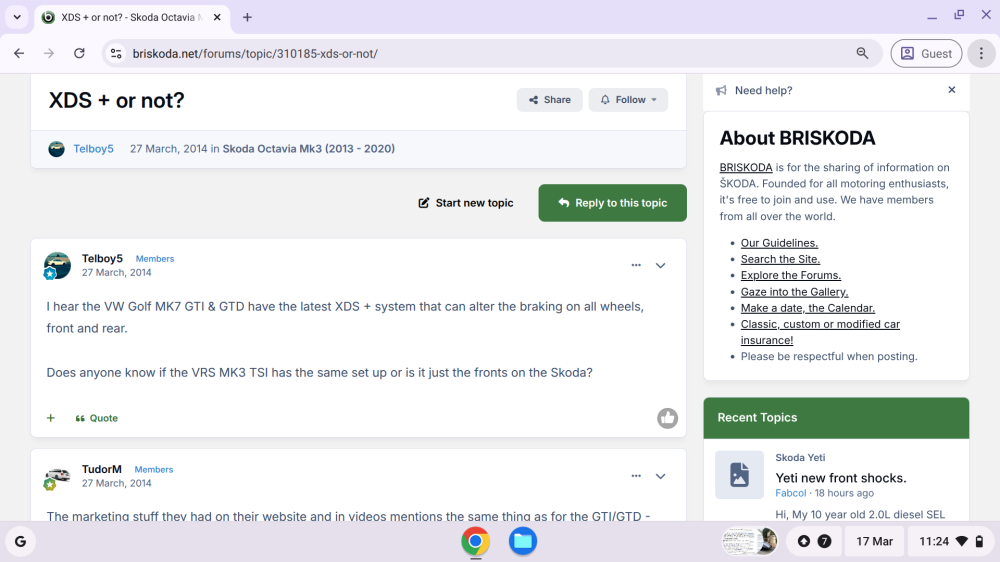
Task: Click Start new topic
Action: 466,203
